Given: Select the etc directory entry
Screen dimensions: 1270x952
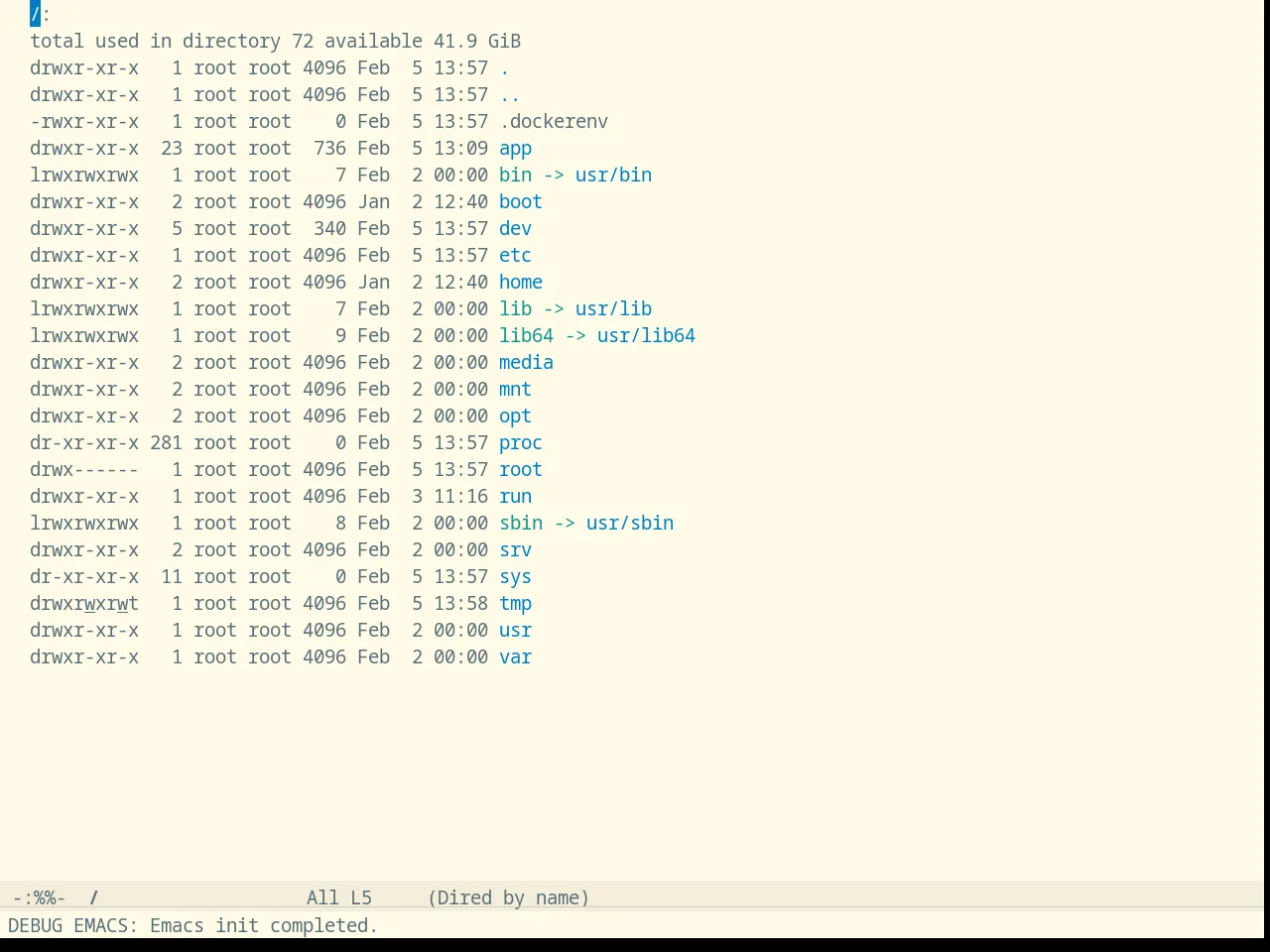Looking at the screenshot, I should [515, 256].
